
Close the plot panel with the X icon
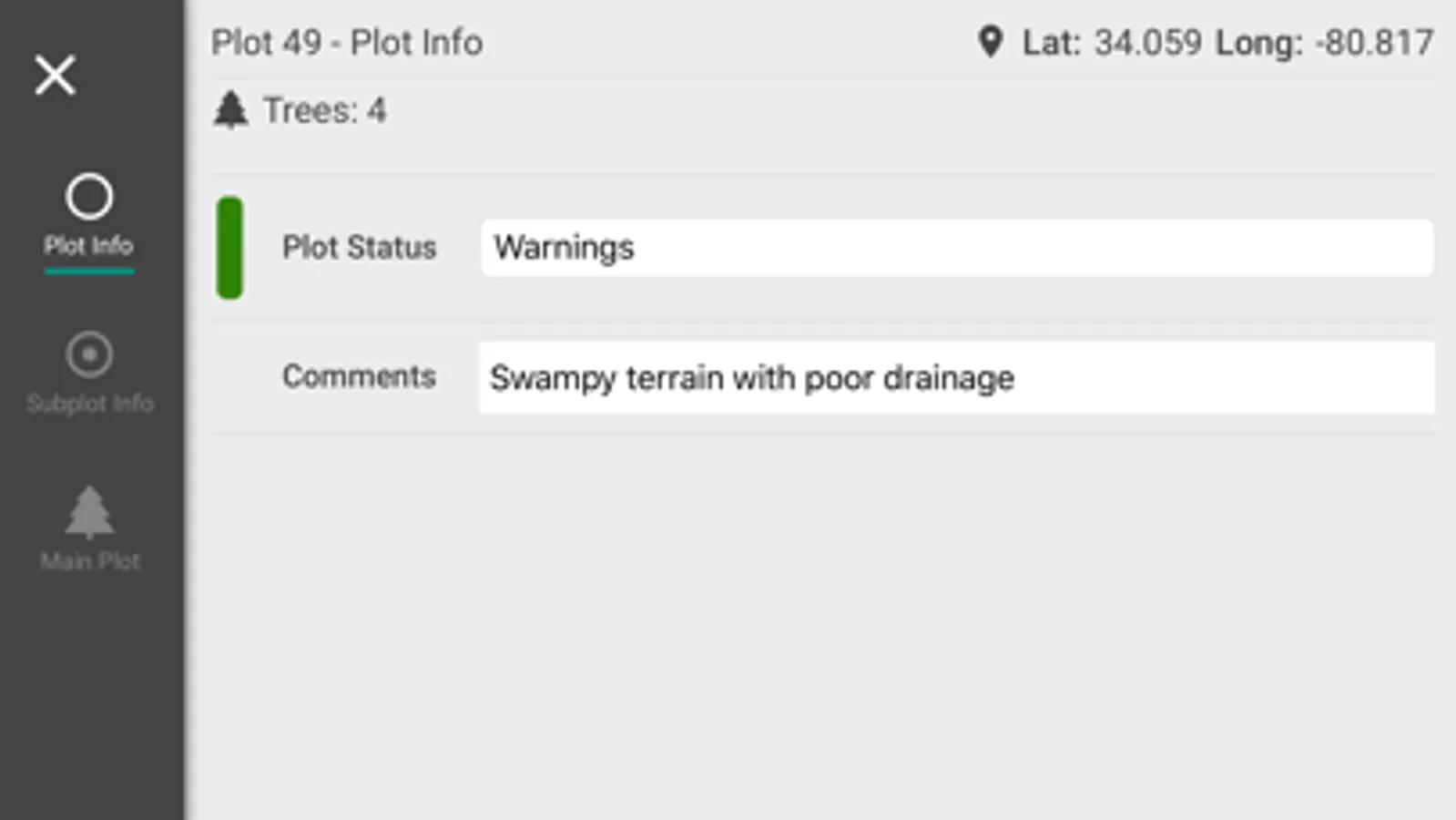[x=55, y=75]
